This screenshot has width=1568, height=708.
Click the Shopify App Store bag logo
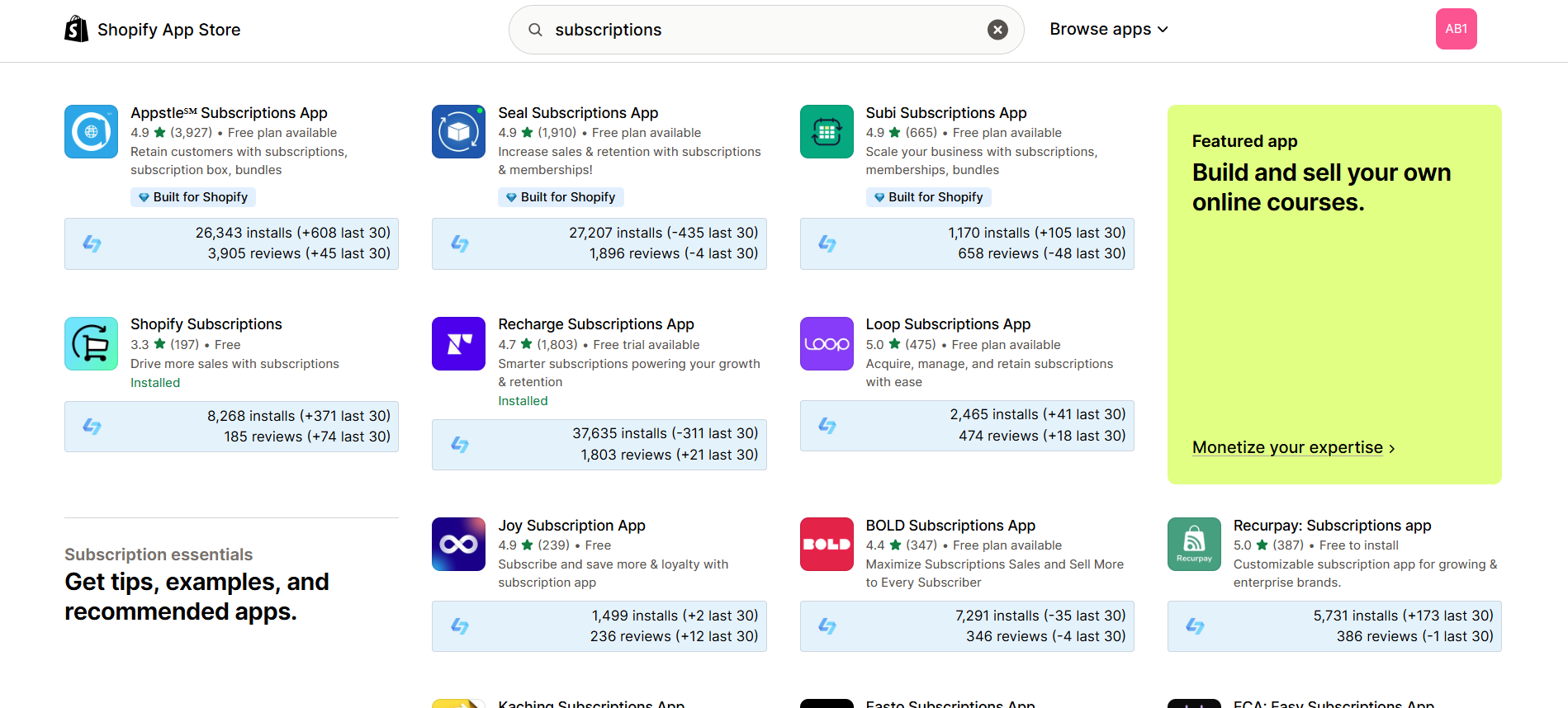tap(77, 30)
